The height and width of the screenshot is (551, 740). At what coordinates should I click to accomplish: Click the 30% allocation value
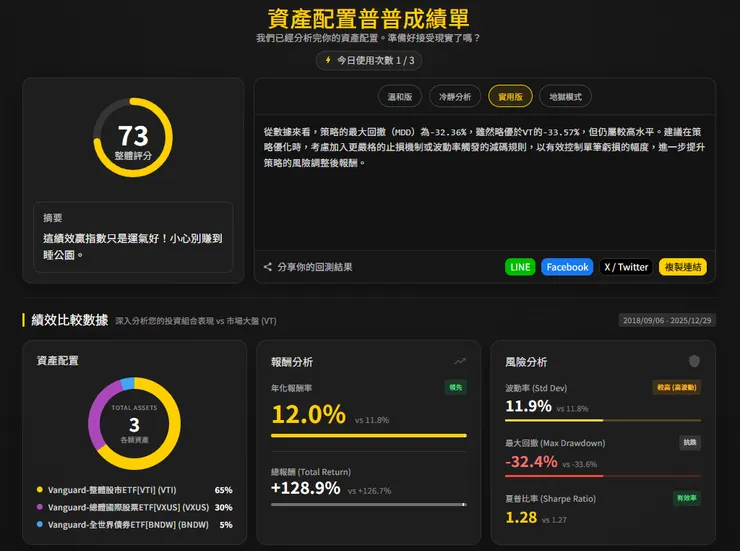[223, 507]
